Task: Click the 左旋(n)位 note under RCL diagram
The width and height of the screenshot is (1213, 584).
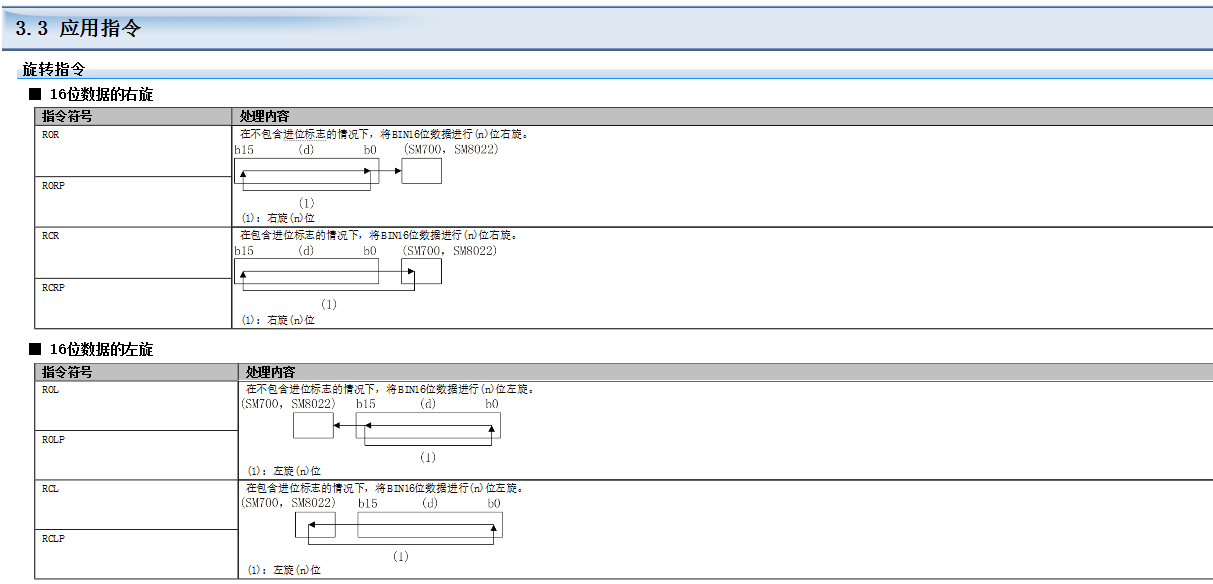Action: click(x=284, y=569)
